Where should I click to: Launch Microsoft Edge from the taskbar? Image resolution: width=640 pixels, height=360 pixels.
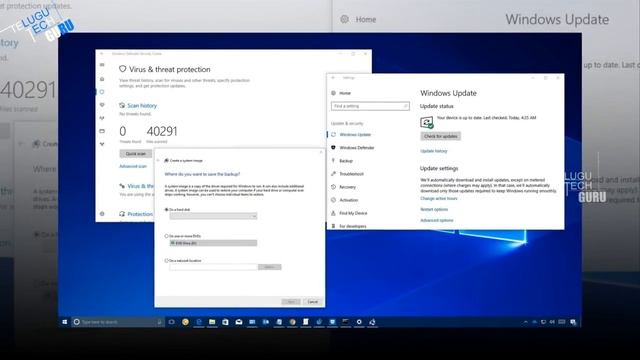click(199, 322)
